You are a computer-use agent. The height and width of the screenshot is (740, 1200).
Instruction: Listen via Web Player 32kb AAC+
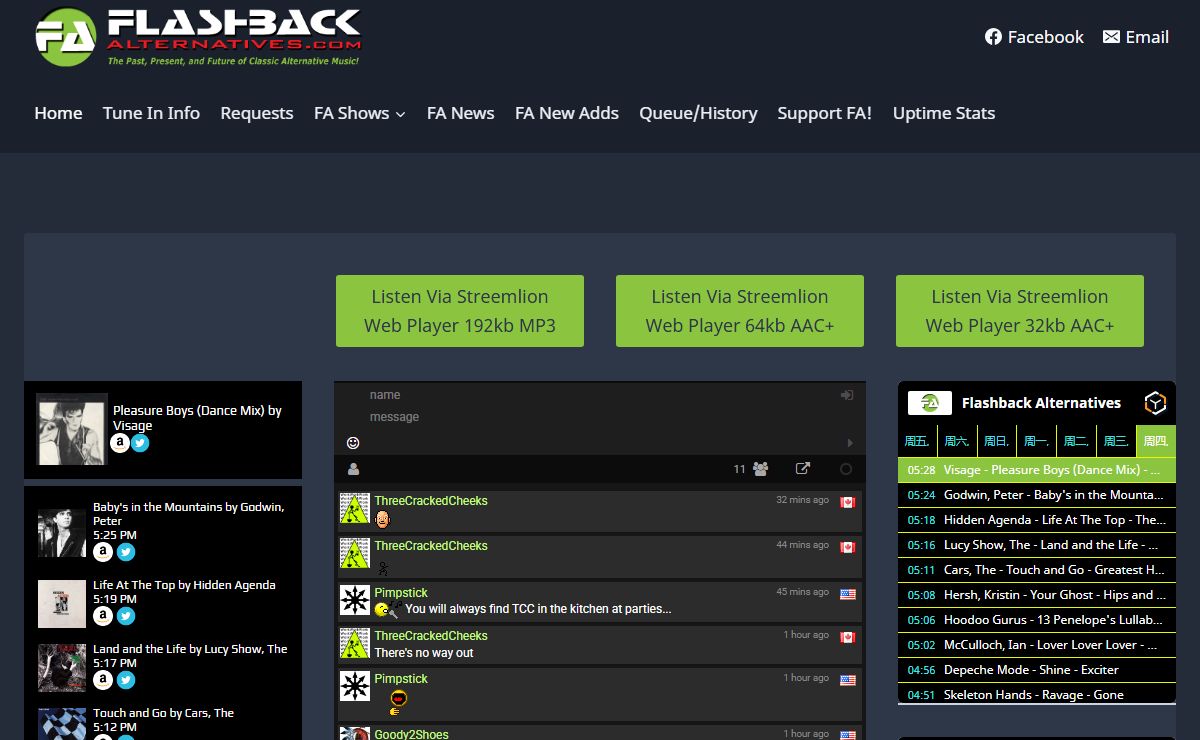[1020, 311]
